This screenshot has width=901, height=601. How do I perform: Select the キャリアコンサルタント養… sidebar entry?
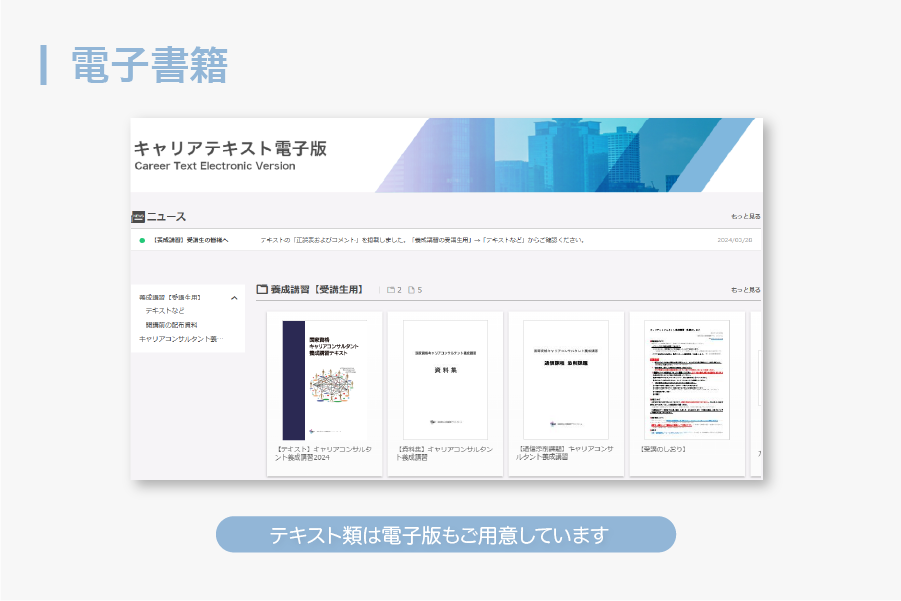(x=183, y=337)
